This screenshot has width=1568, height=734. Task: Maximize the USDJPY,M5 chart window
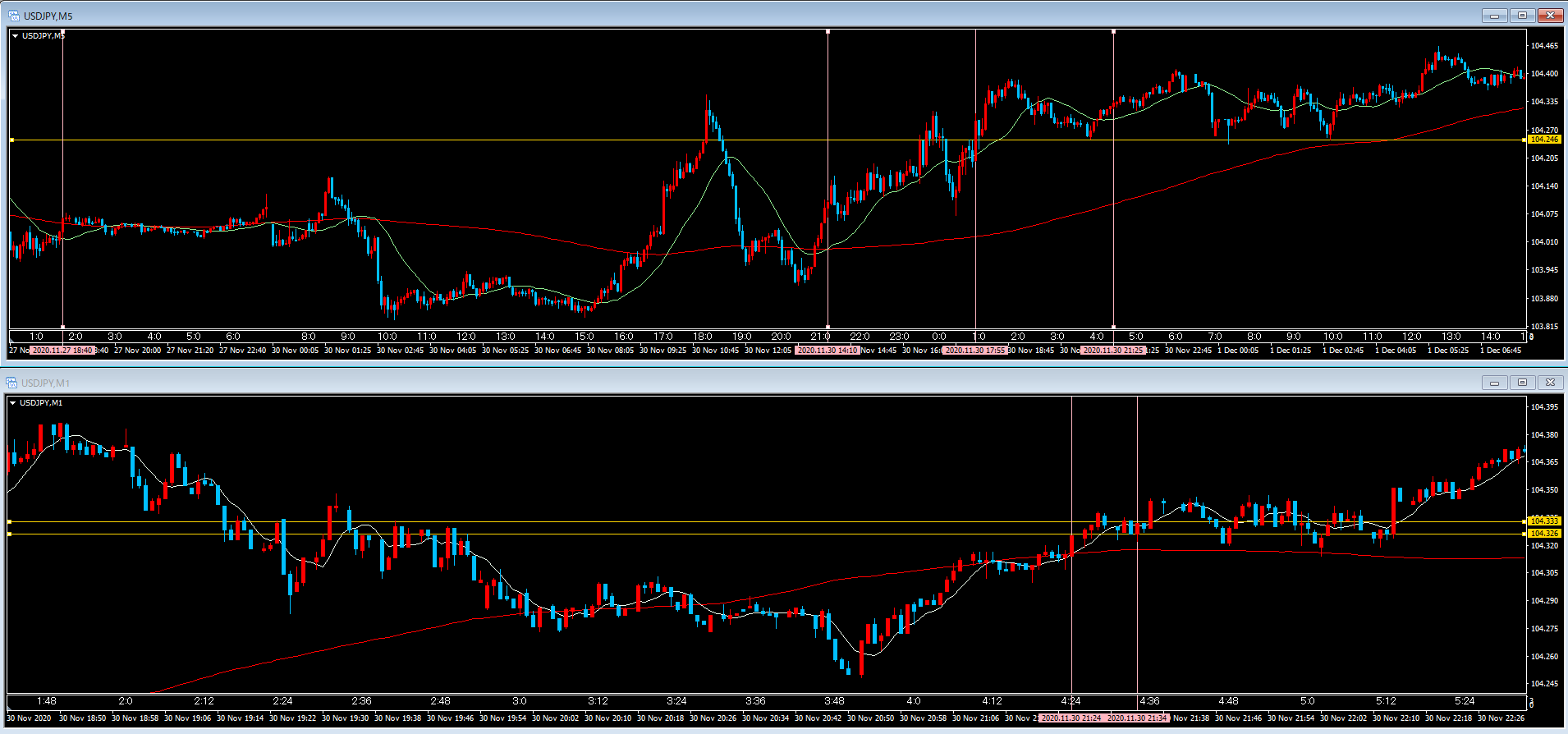pyautogui.click(x=1522, y=16)
